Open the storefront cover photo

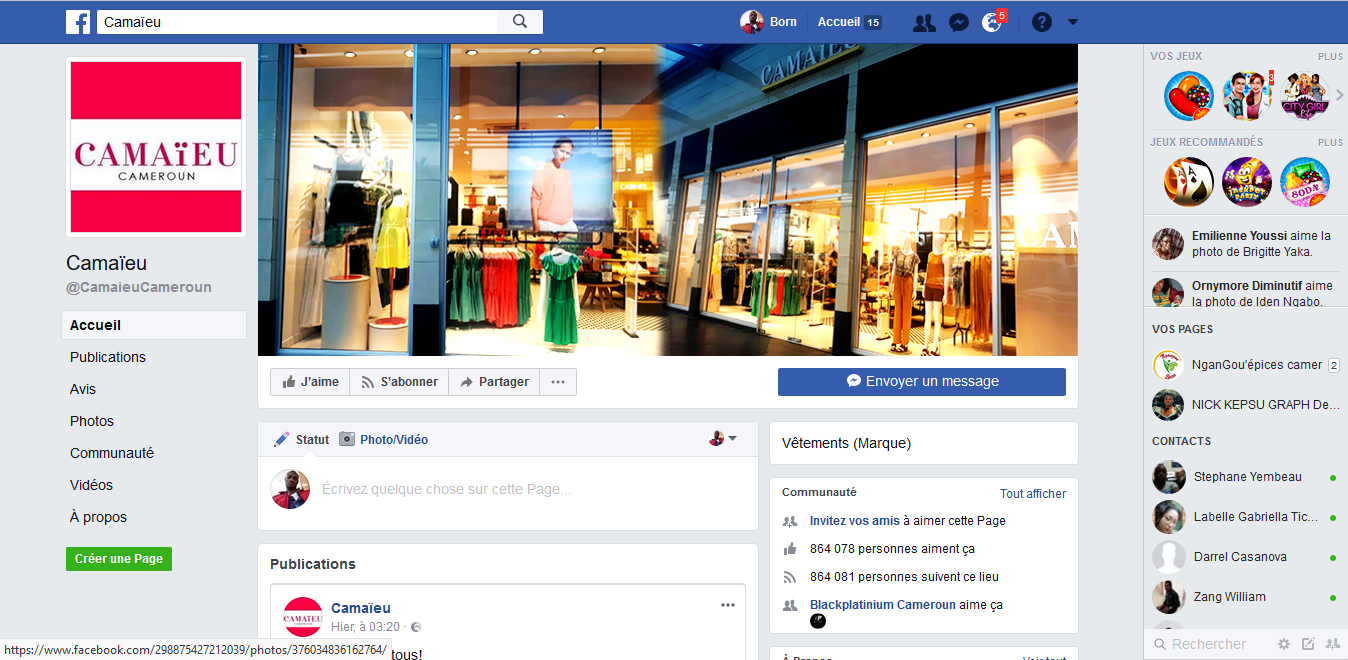(x=668, y=200)
